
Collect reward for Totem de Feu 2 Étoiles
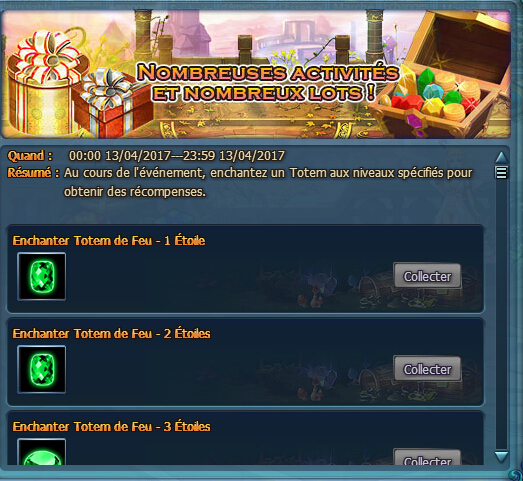427,369
